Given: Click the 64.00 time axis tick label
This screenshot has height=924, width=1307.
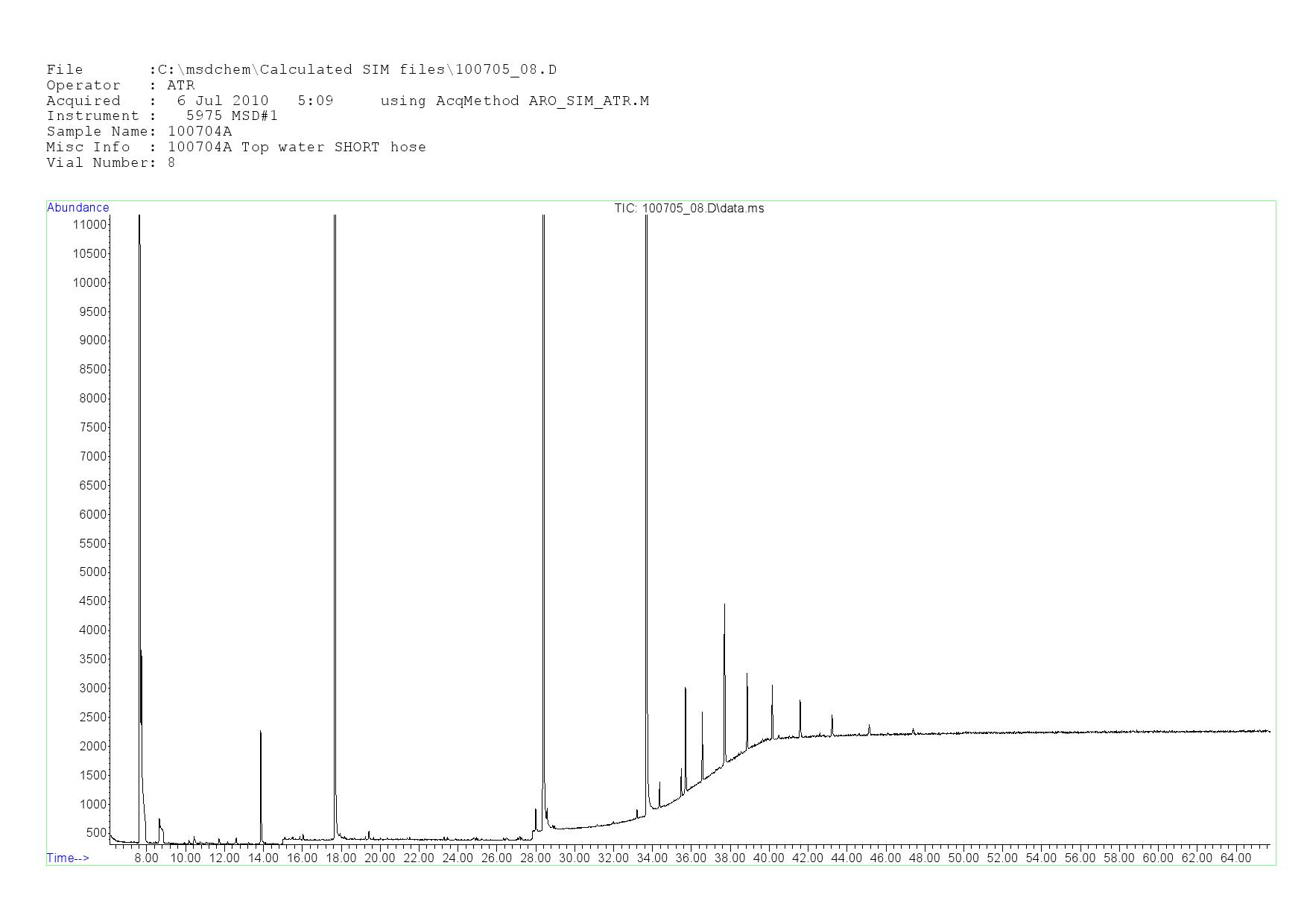Looking at the screenshot, I should (1235, 858).
